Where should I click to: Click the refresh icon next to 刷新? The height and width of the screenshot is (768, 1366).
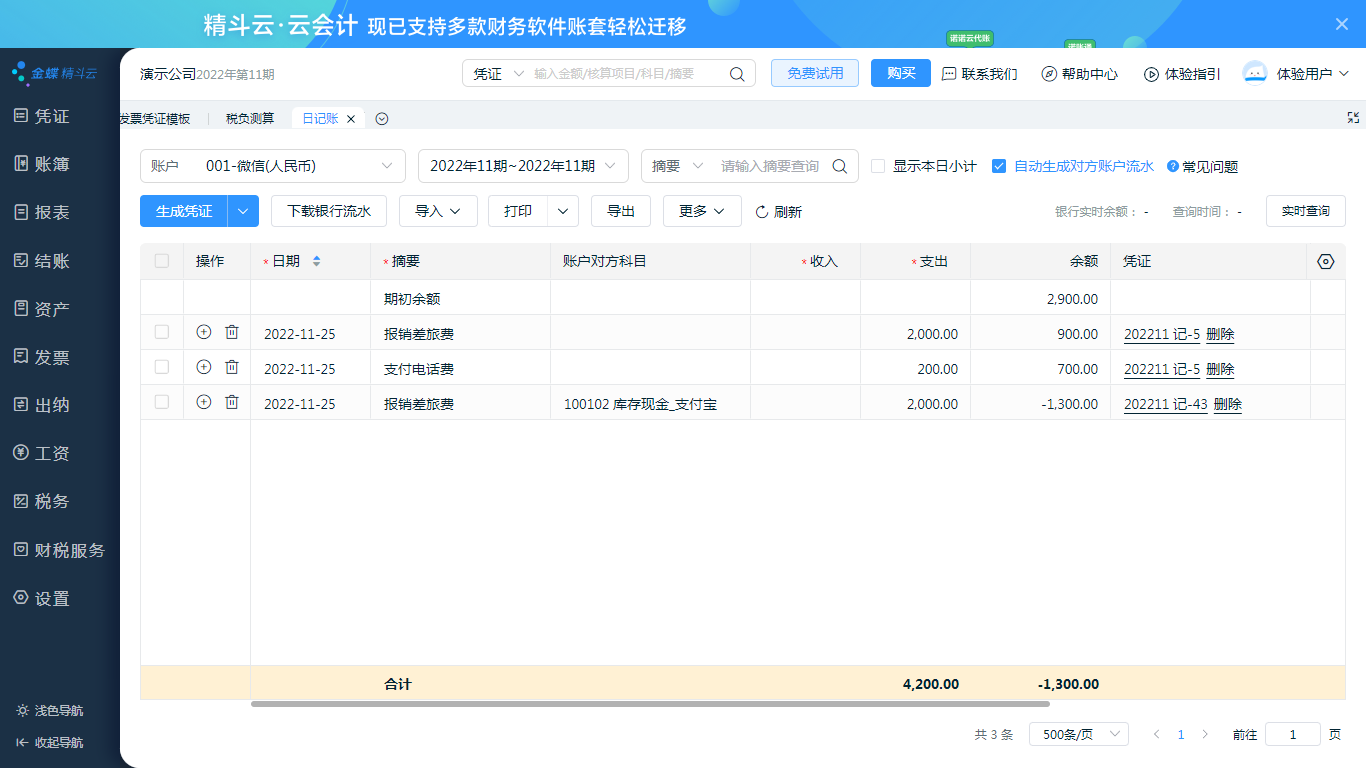pos(762,212)
